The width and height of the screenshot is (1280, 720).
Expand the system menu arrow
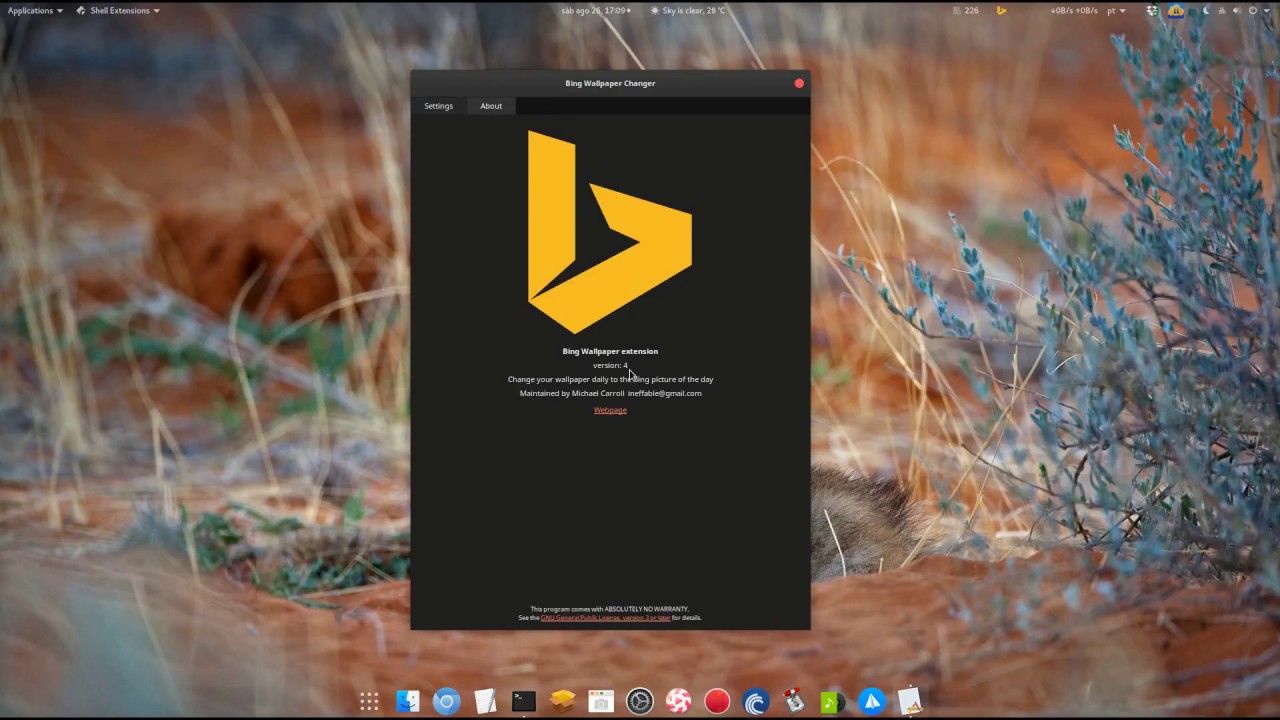click(x=1267, y=10)
